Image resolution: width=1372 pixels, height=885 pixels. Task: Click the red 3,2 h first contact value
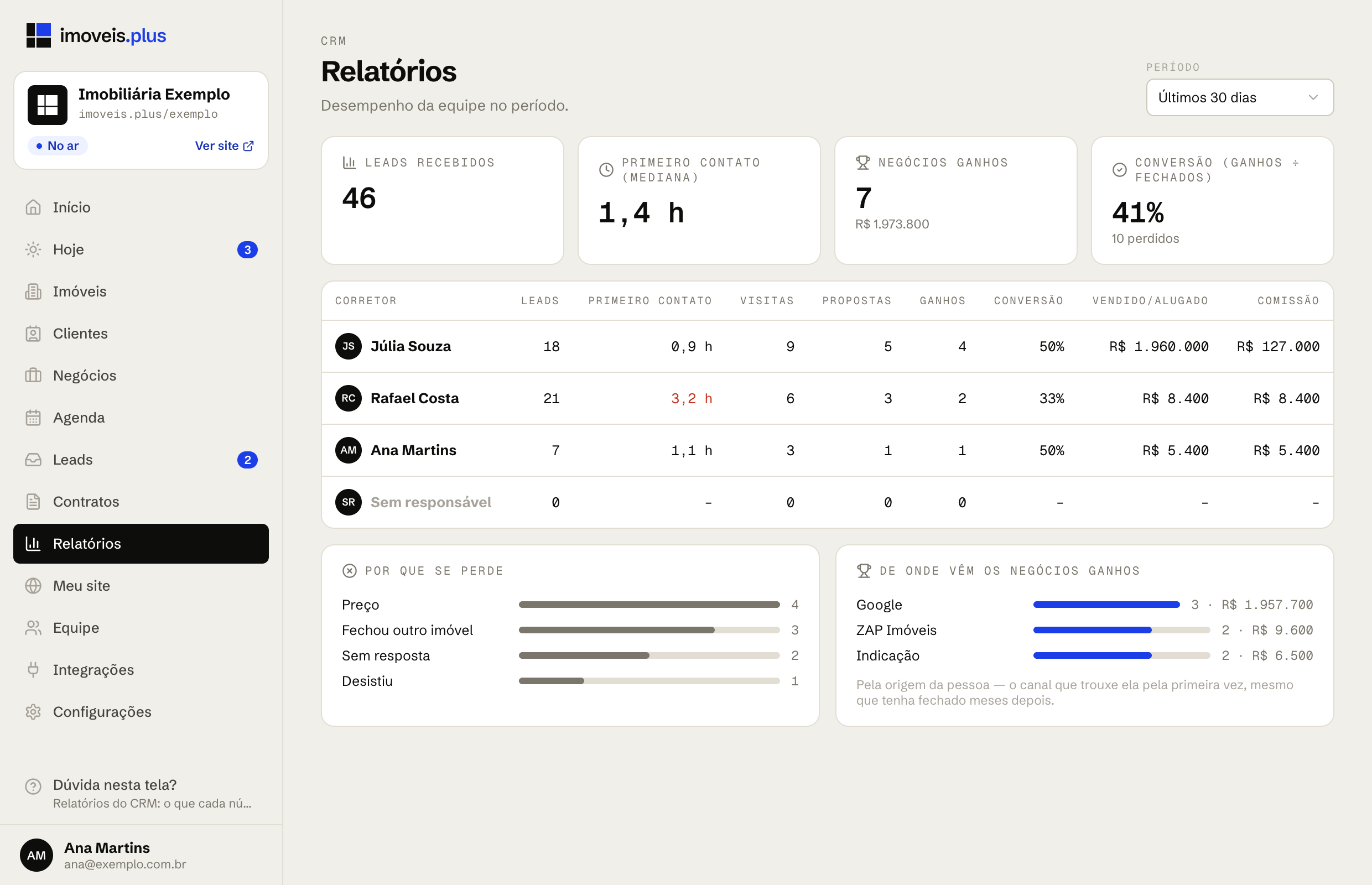pos(692,398)
